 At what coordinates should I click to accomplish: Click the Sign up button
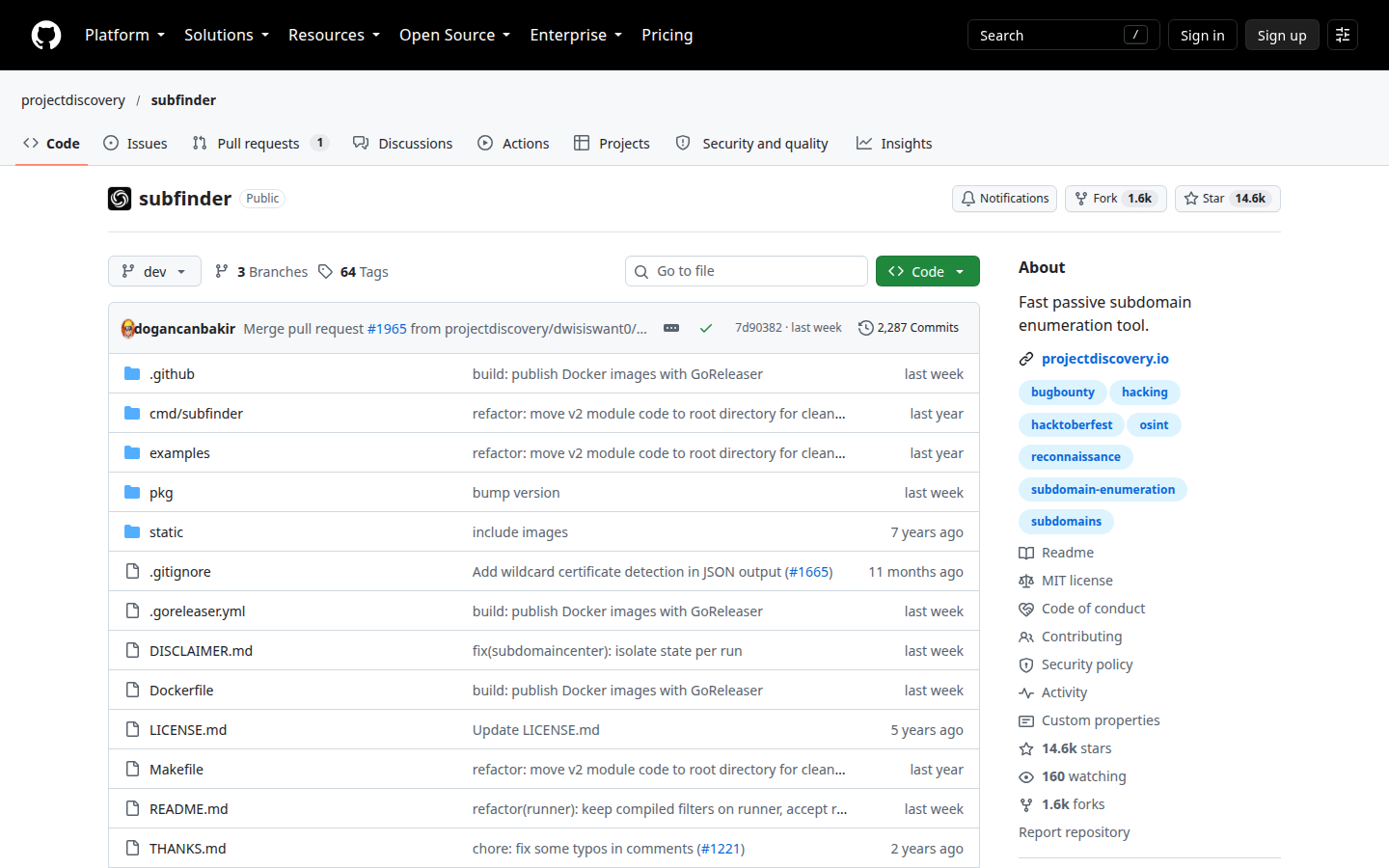pyautogui.click(x=1282, y=35)
